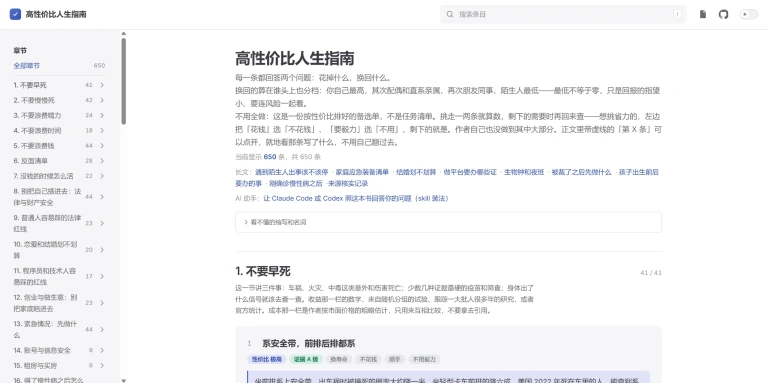The image size is (768, 383).
Task: Open chapter 9. 普通人容易踩的法律红线
Action: click(48, 223)
